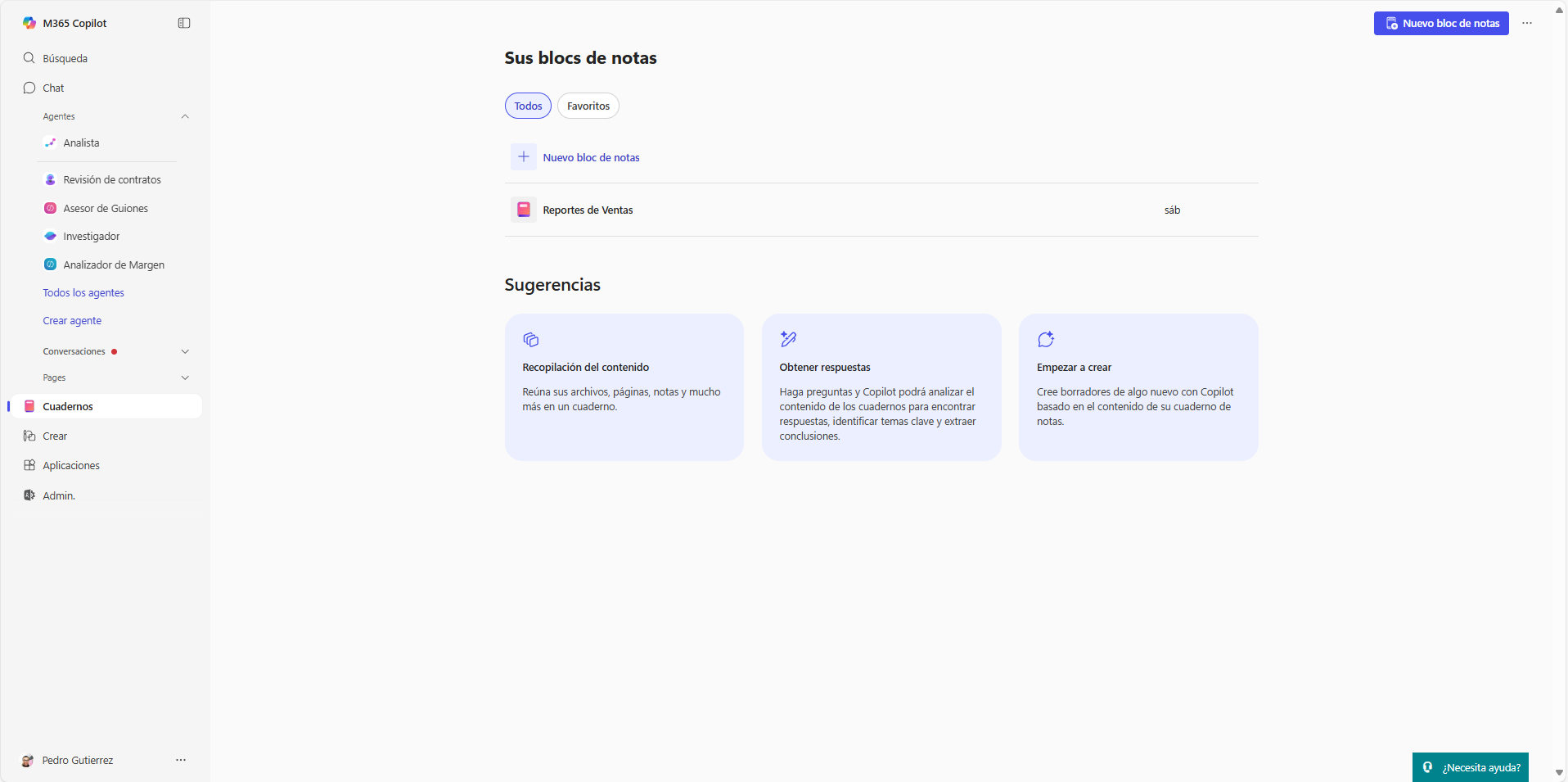This screenshot has width=1568, height=782.
Task: Open the Asesor de Guiones agent
Action: (x=105, y=208)
